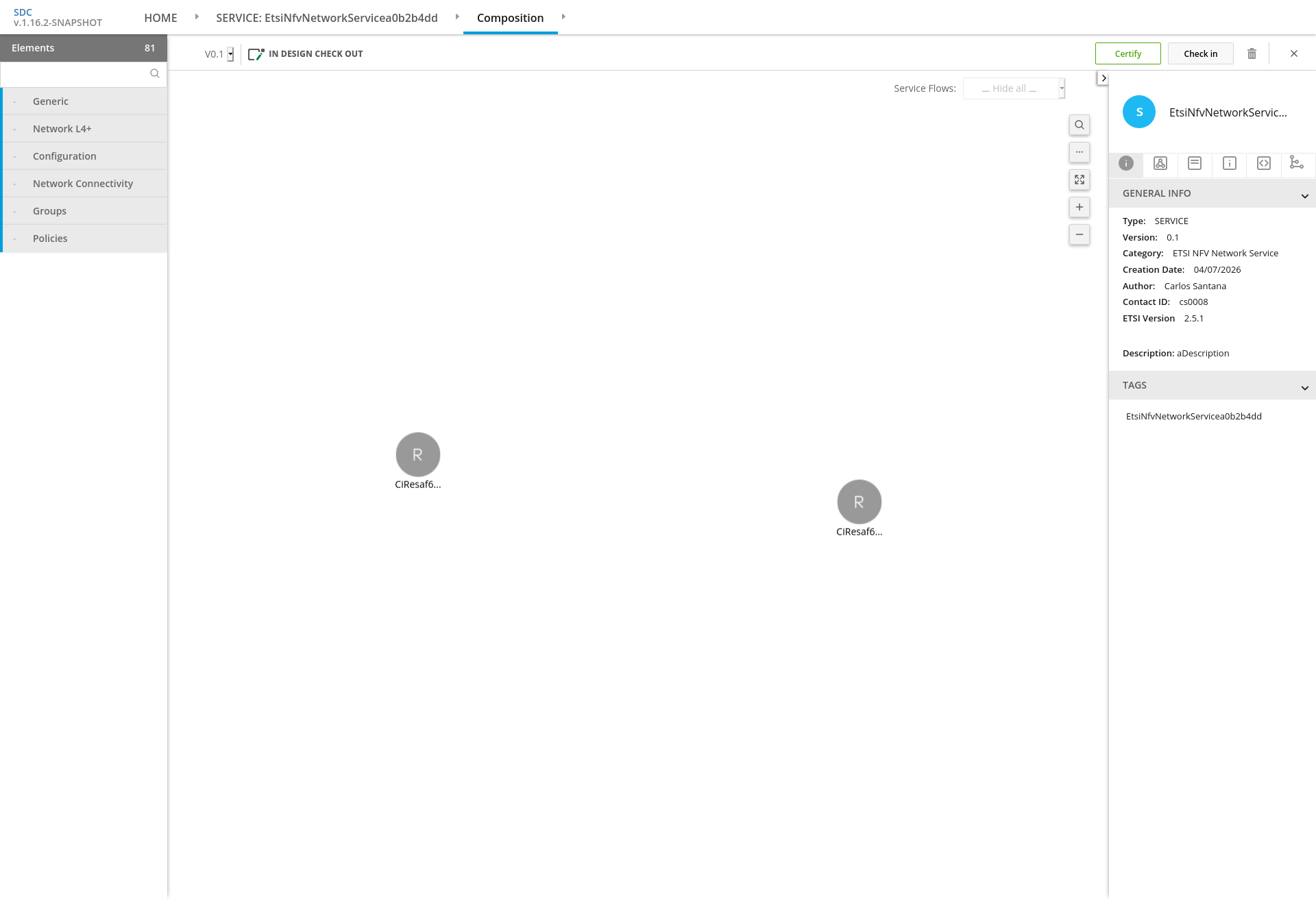Click the canvas fit-to-screen expand icon

pyautogui.click(x=1079, y=180)
